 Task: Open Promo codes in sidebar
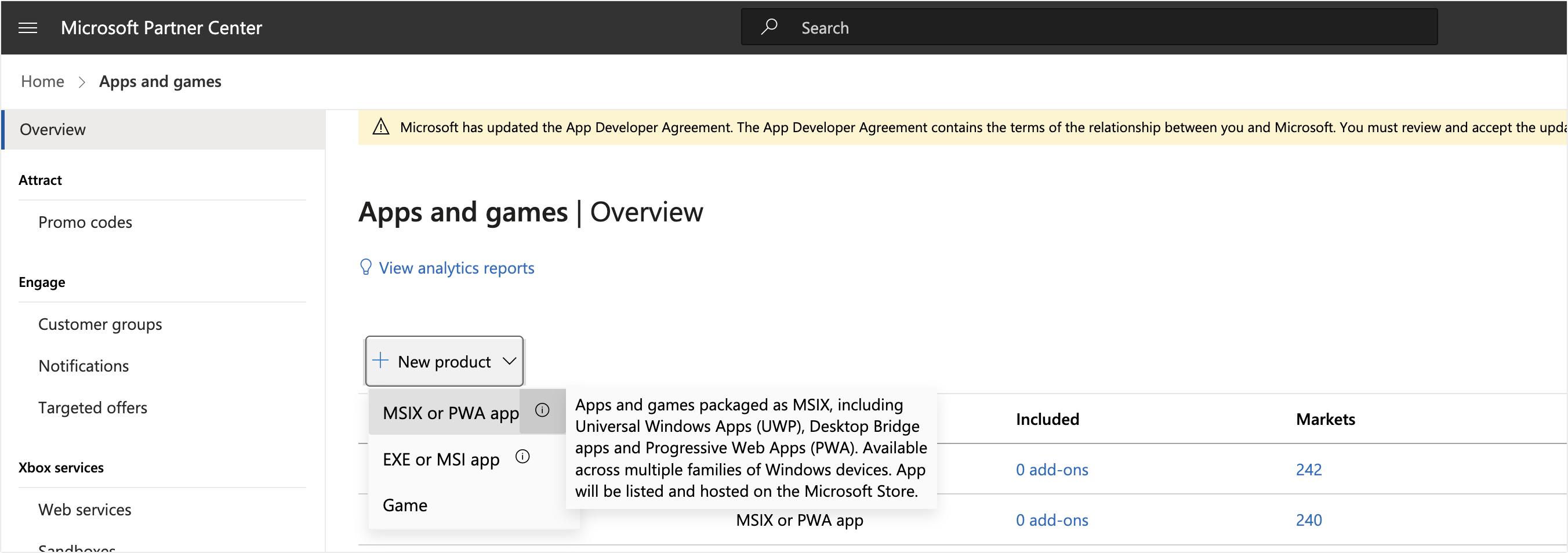pyautogui.click(x=85, y=222)
